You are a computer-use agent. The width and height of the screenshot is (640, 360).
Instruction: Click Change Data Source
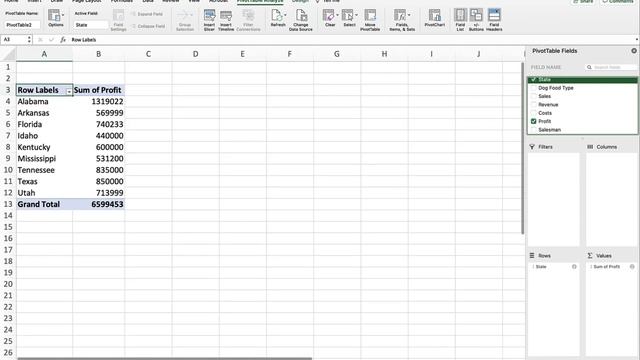(x=301, y=20)
